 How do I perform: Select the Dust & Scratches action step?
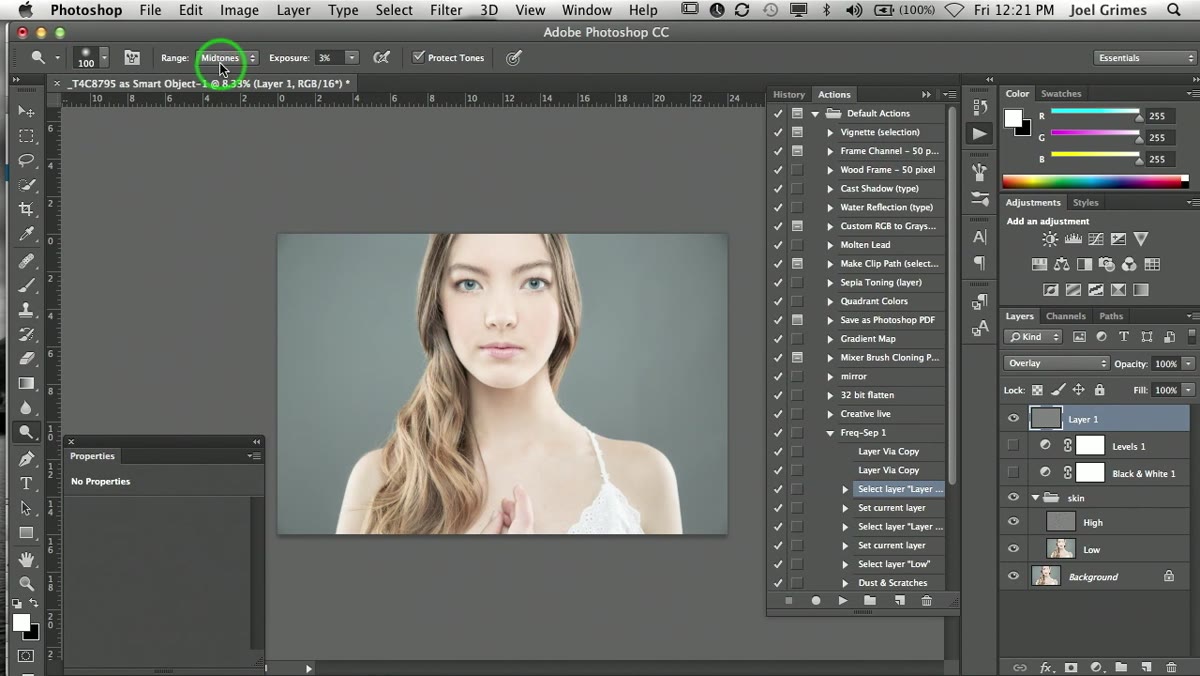pyautogui.click(x=892, y=583)
